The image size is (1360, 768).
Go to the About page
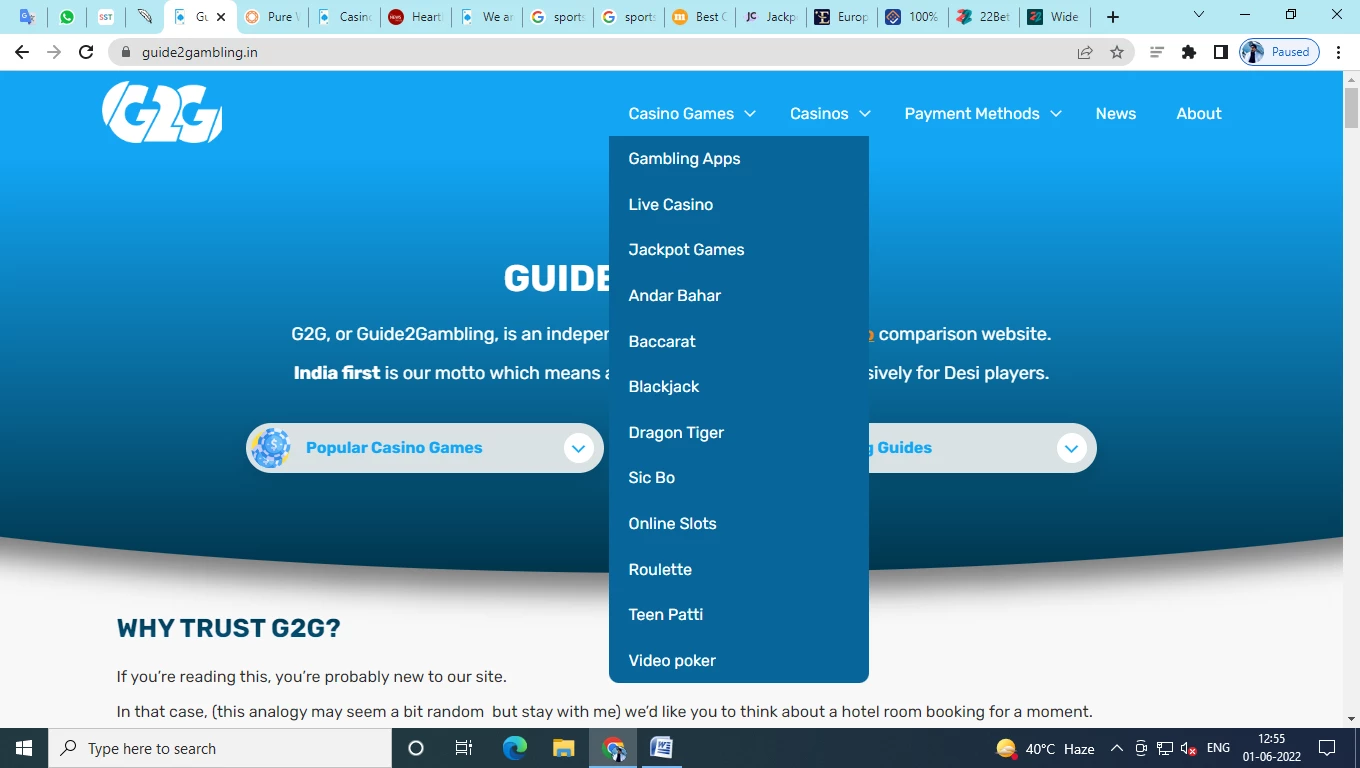(x=1198, y=114)
